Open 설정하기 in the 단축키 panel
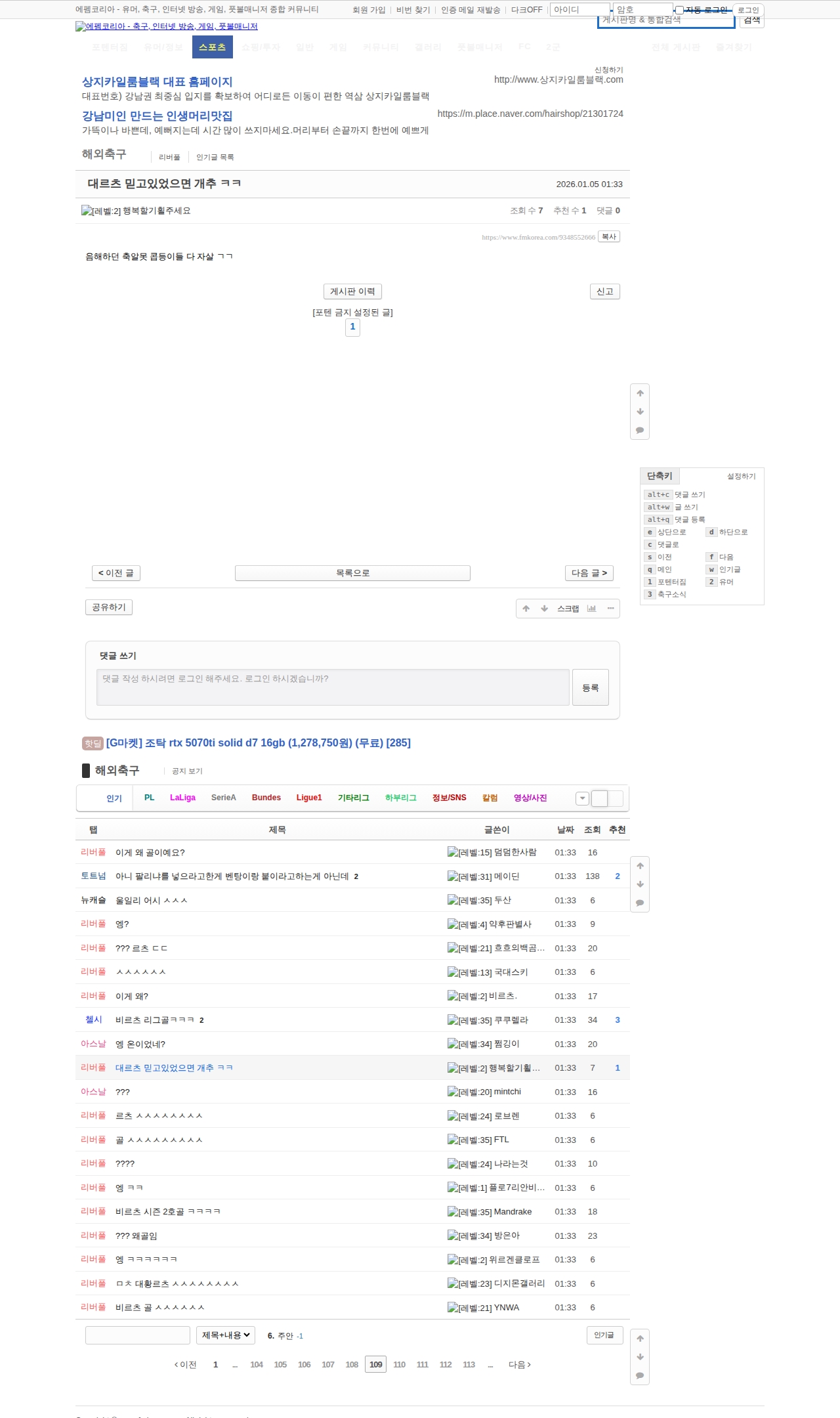Image resolution: width=840 pixels, height=1418 pixels. point(741,477)
